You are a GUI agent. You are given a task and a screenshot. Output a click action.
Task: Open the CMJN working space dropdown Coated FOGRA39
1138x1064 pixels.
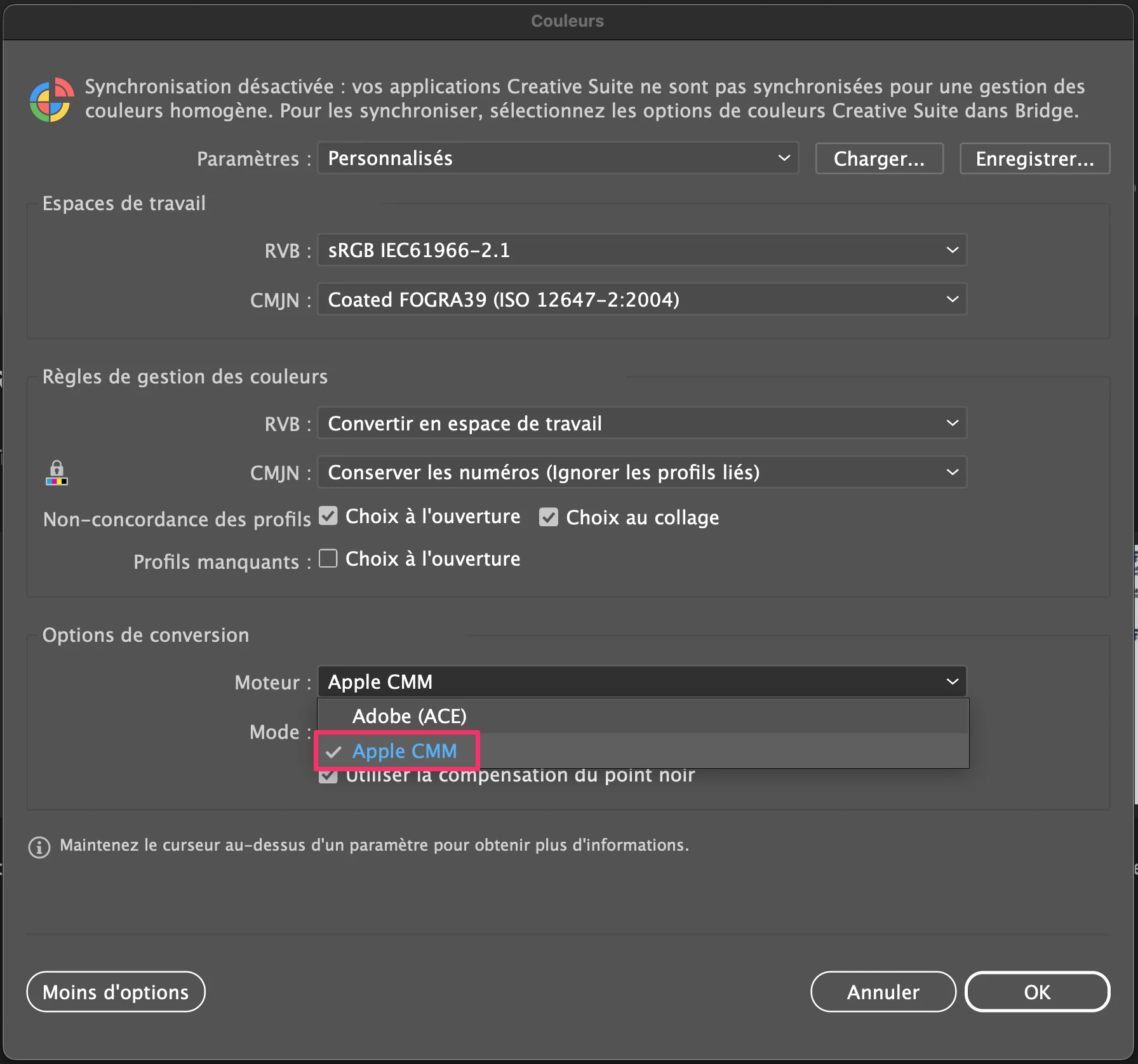[x=642, y=299]
